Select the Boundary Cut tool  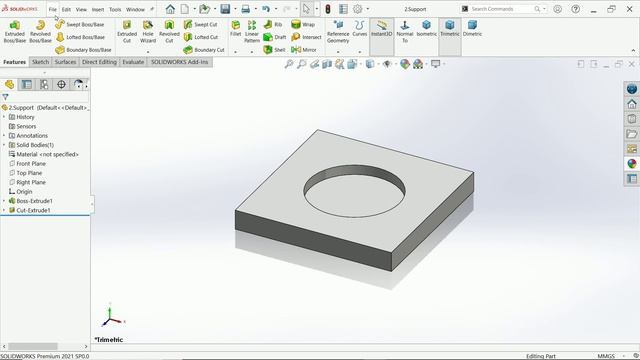coord(204,50)
